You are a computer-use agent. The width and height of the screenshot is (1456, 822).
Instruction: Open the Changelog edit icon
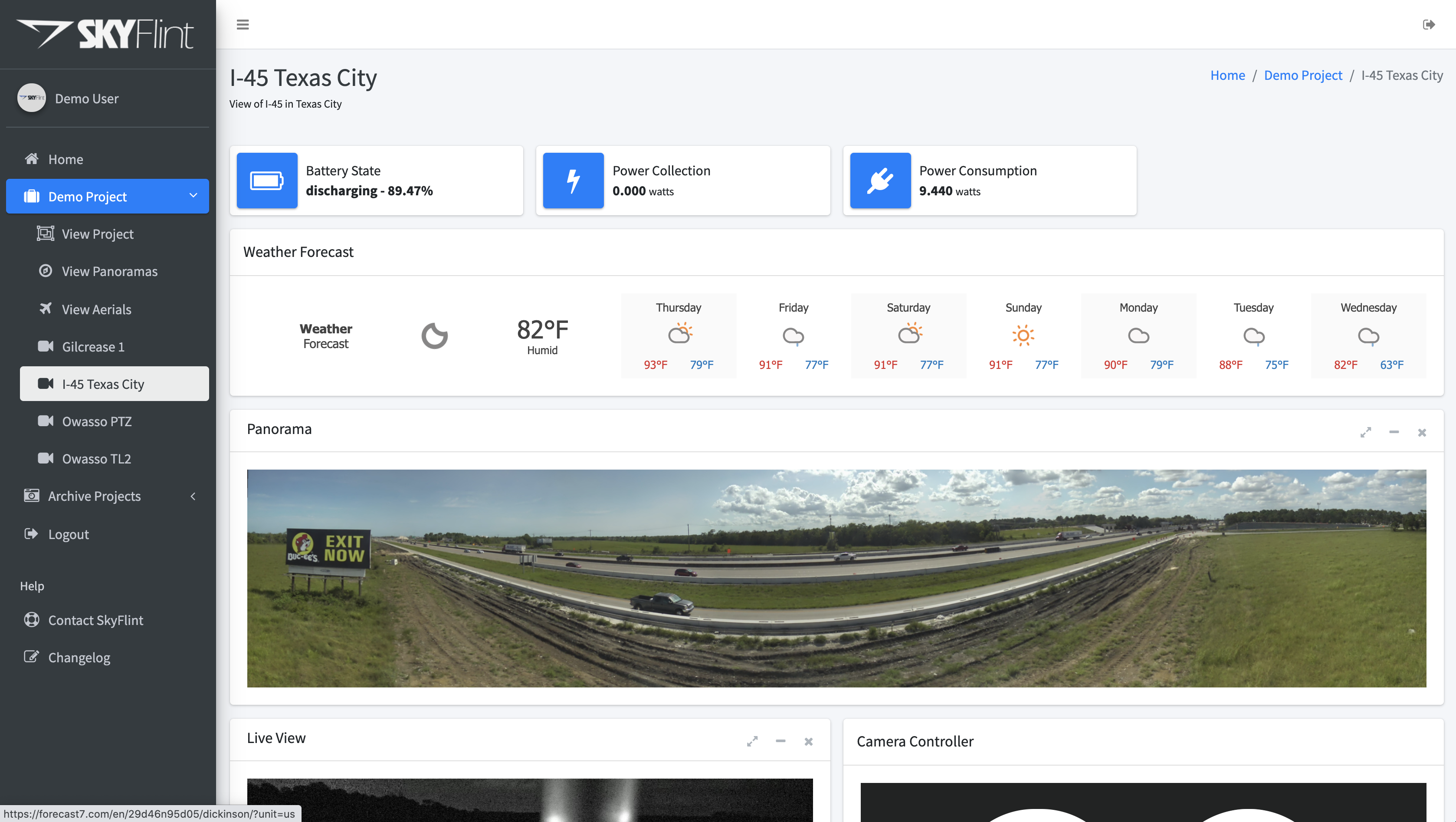pyautogui.click(x=31, y=656)
